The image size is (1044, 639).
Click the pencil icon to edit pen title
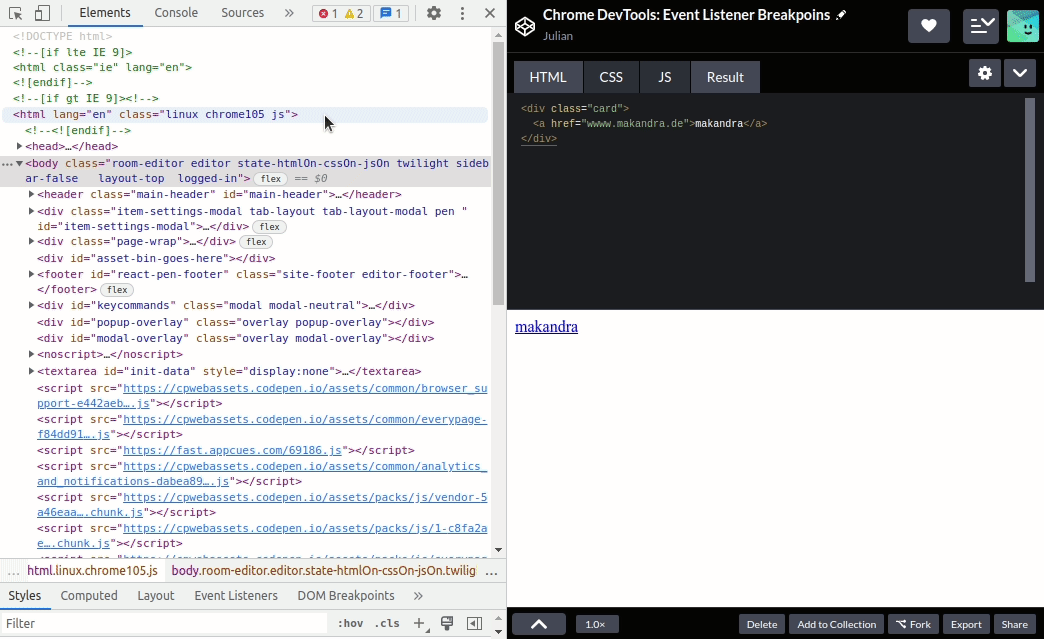841,16
